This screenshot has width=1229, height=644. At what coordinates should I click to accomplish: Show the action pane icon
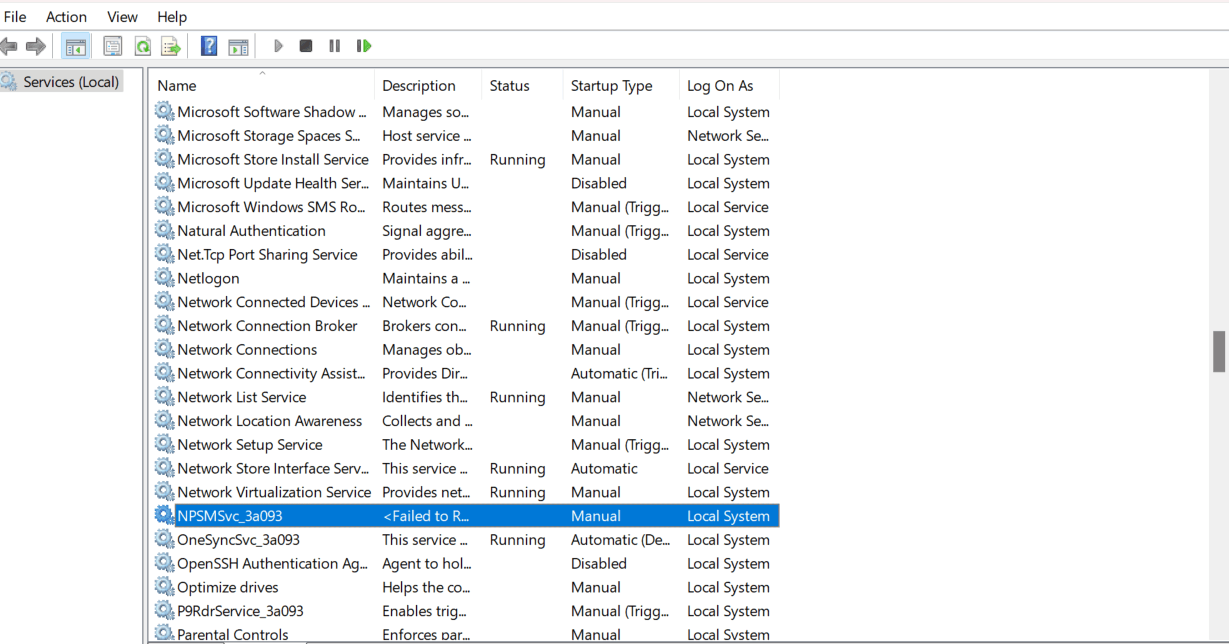click(x=238, y=45)
